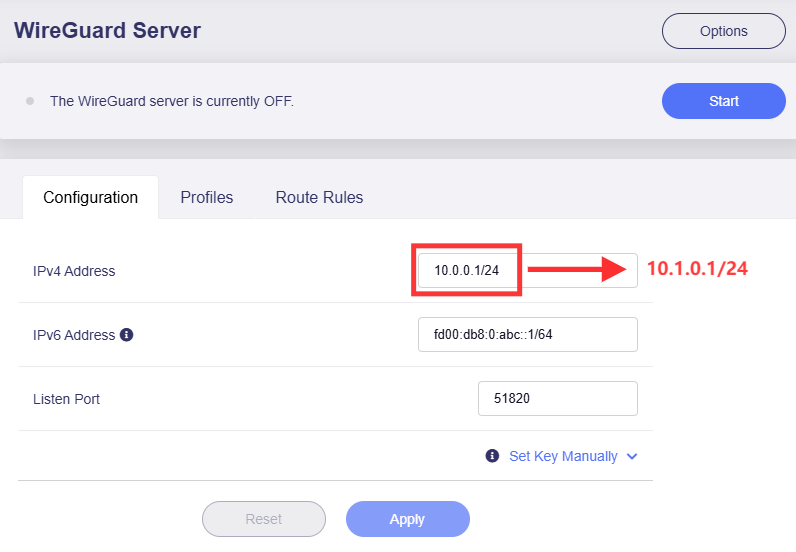The image size is (796, 552).
Task: Focus the IPv6 Address input field
Action: (x=527, y=335)
